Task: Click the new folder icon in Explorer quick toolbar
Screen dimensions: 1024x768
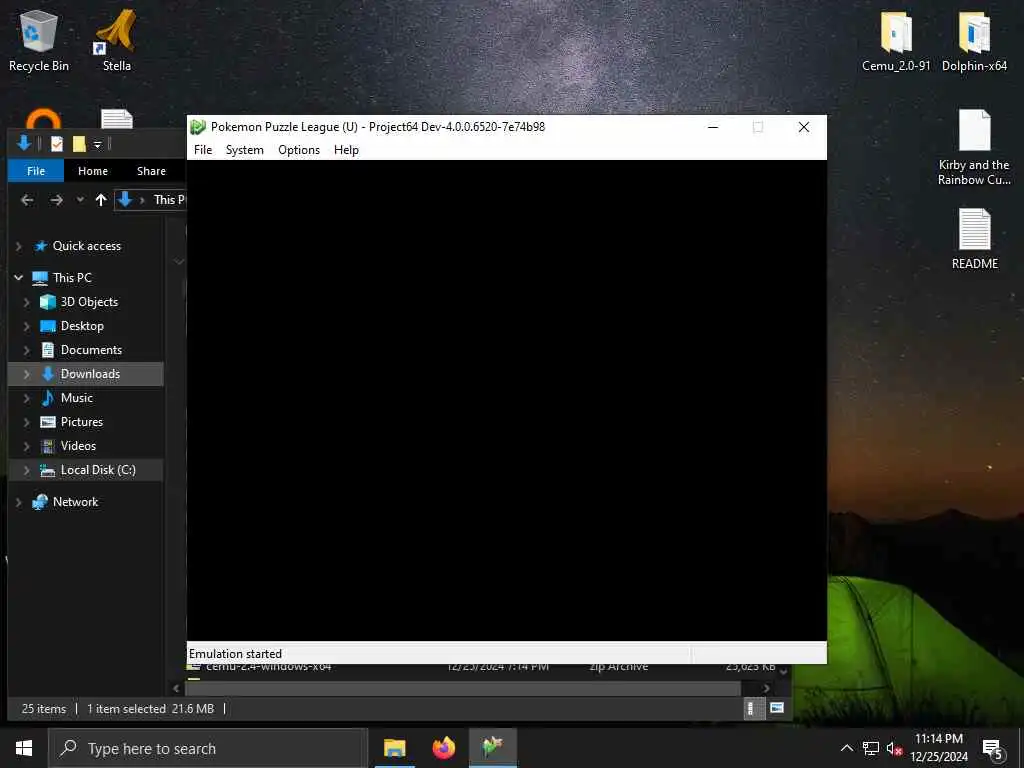Action: (x=79, y=144)
